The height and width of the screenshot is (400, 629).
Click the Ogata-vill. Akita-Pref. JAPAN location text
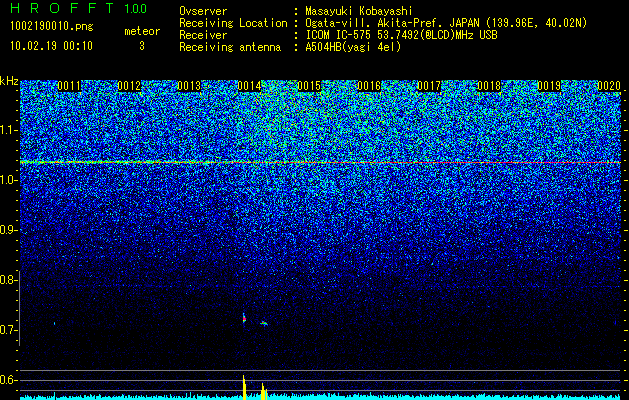point(446,23)
